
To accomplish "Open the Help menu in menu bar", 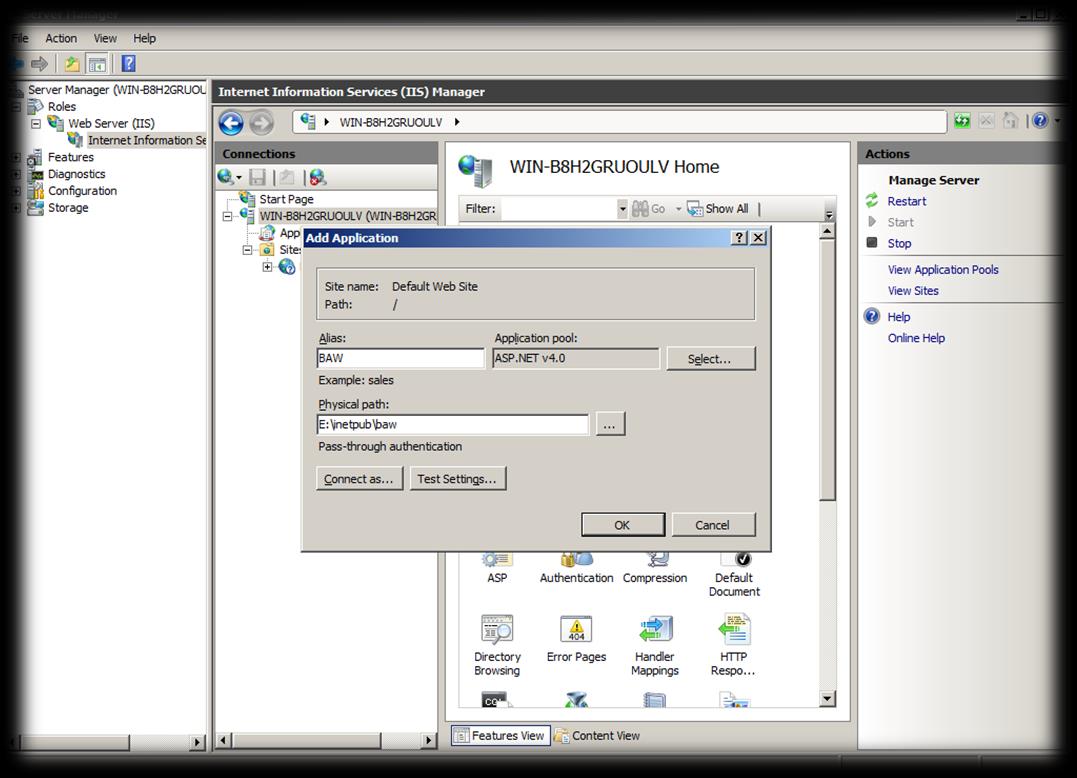I will pos(144,38).
